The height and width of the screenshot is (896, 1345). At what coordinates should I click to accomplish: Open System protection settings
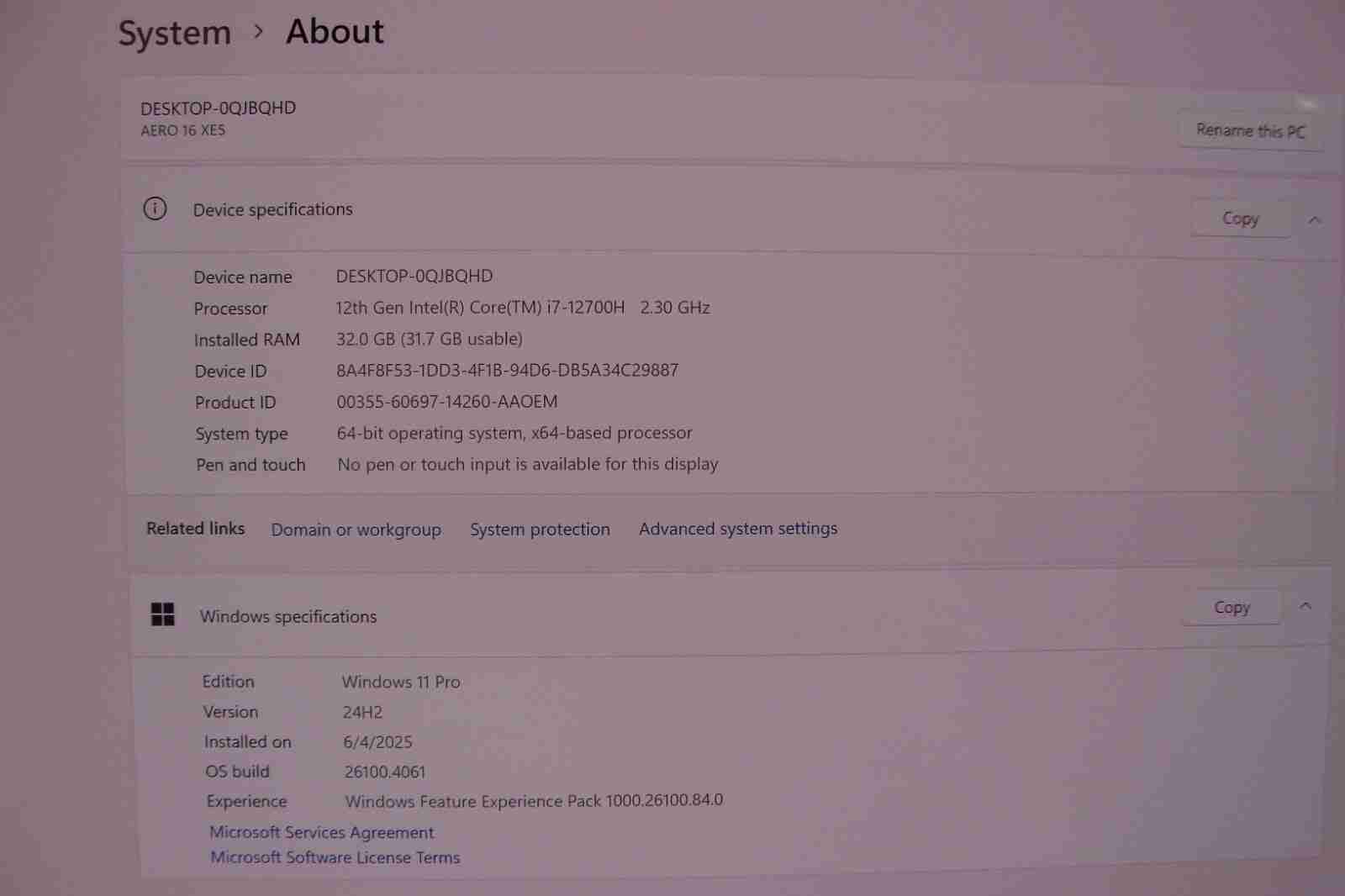click(540, 530)
